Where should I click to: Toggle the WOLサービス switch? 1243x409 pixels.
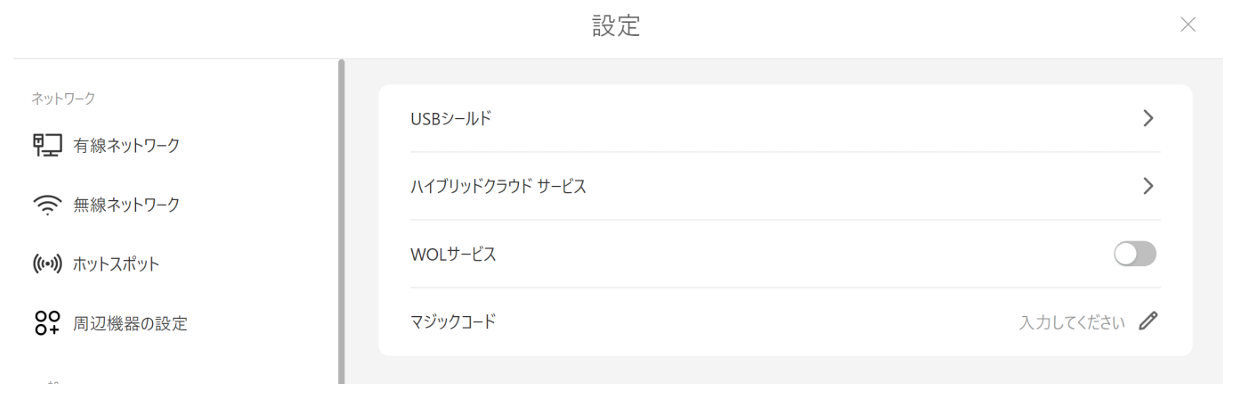click(1135, 254)
